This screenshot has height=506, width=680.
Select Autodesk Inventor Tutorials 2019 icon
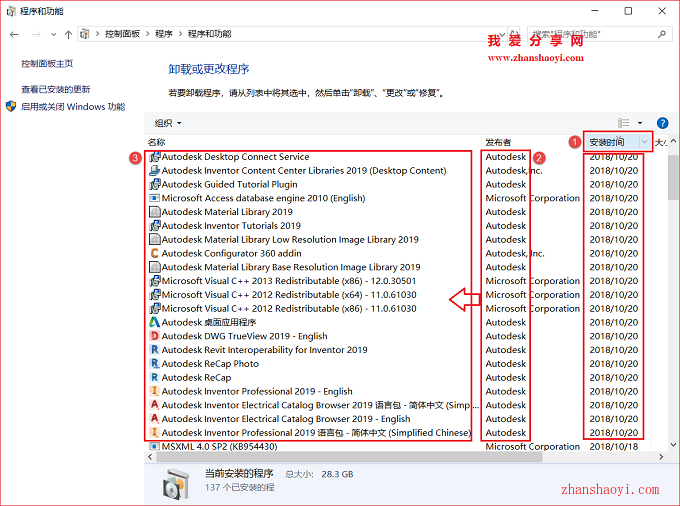pos(154,226)
